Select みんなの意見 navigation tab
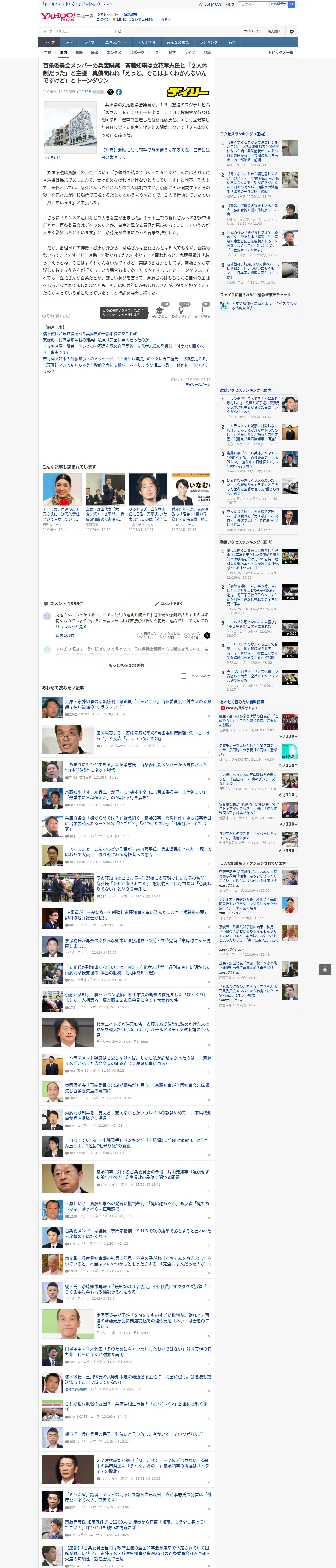 coord(178,42)
